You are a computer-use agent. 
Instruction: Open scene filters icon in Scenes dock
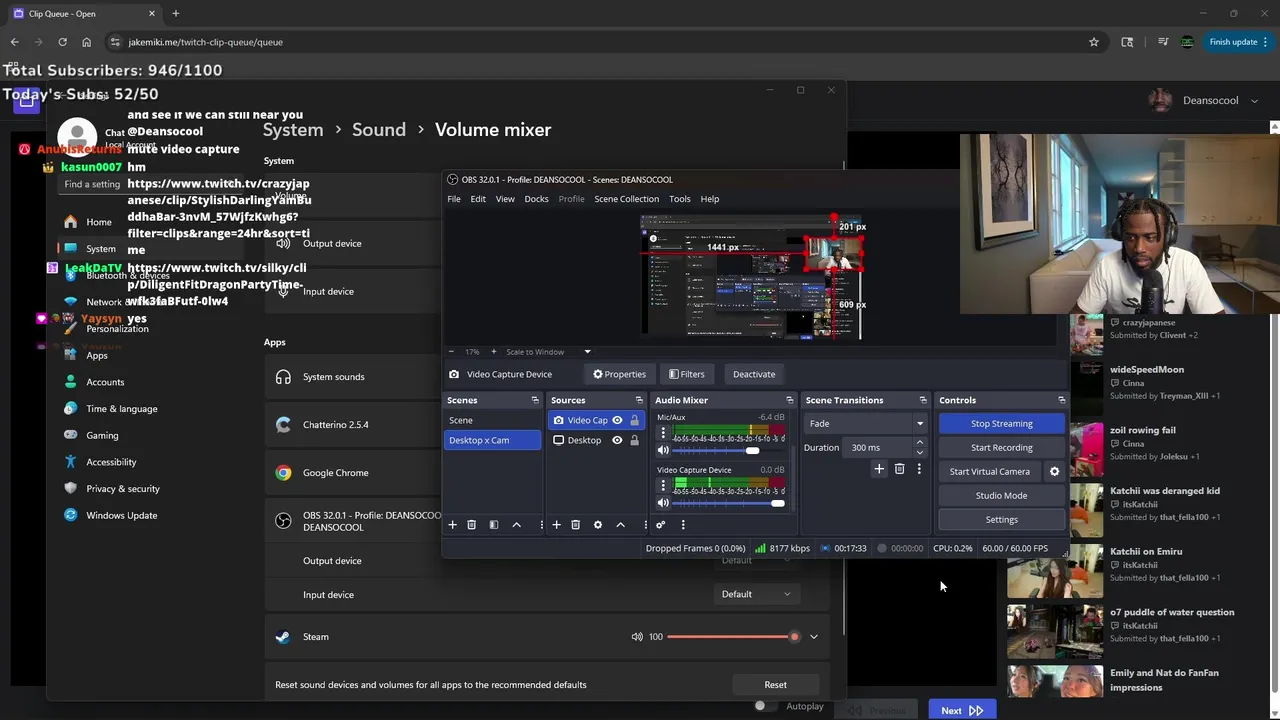tap(494, 525)
